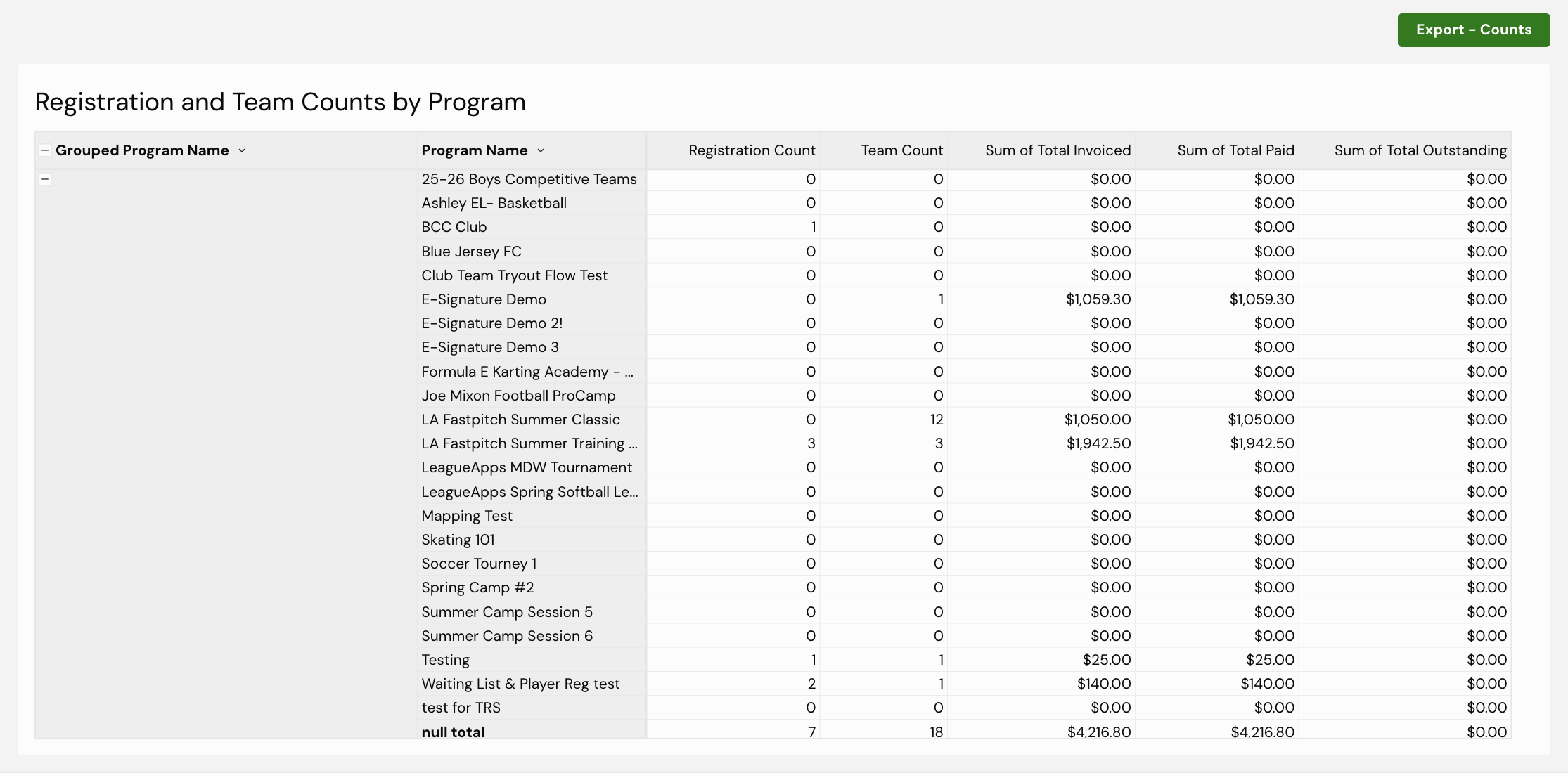Image resolution: width=1568 pixels, height=773 pixels.
Task: Click Summer Camp Session 5
Action: click(x=506, y=612)
